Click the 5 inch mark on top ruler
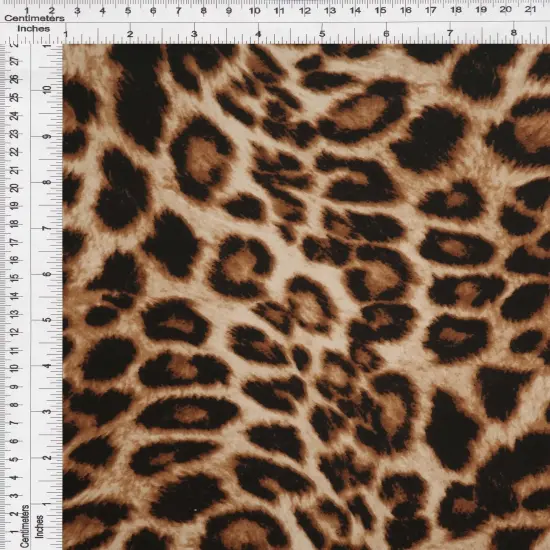Viewport: 550px width, 550px height. [x=322, y=34]
